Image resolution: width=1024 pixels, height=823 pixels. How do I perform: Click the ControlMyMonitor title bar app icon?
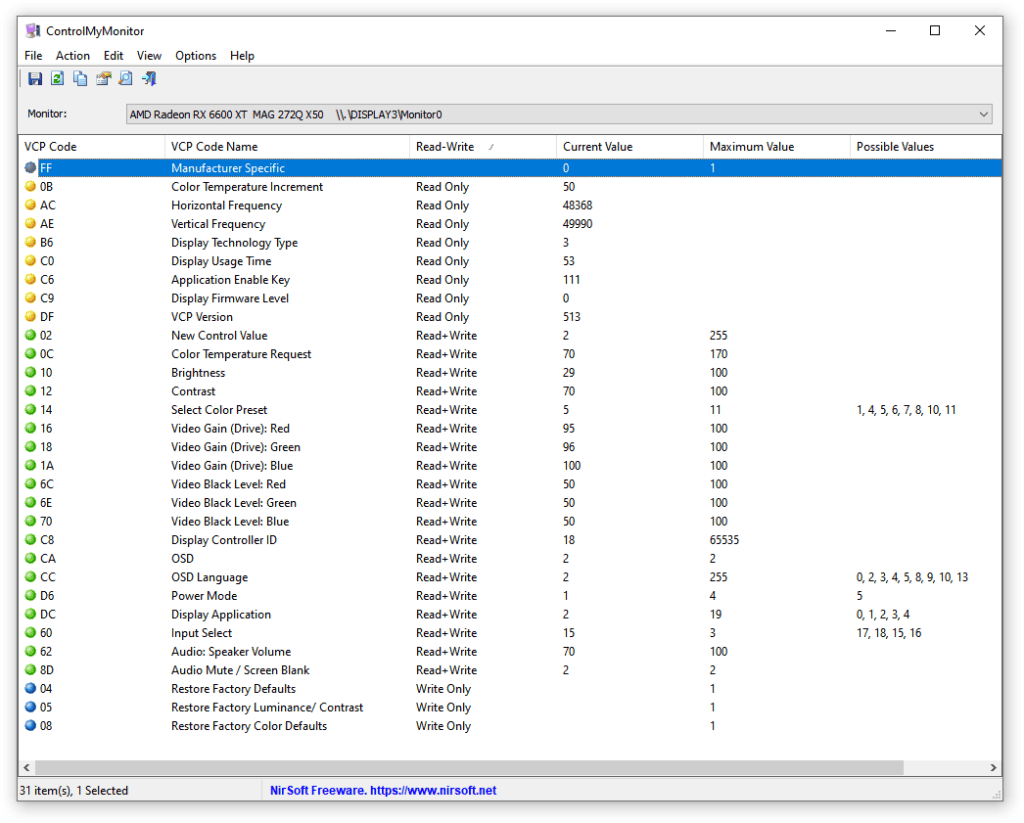(33, 31)
